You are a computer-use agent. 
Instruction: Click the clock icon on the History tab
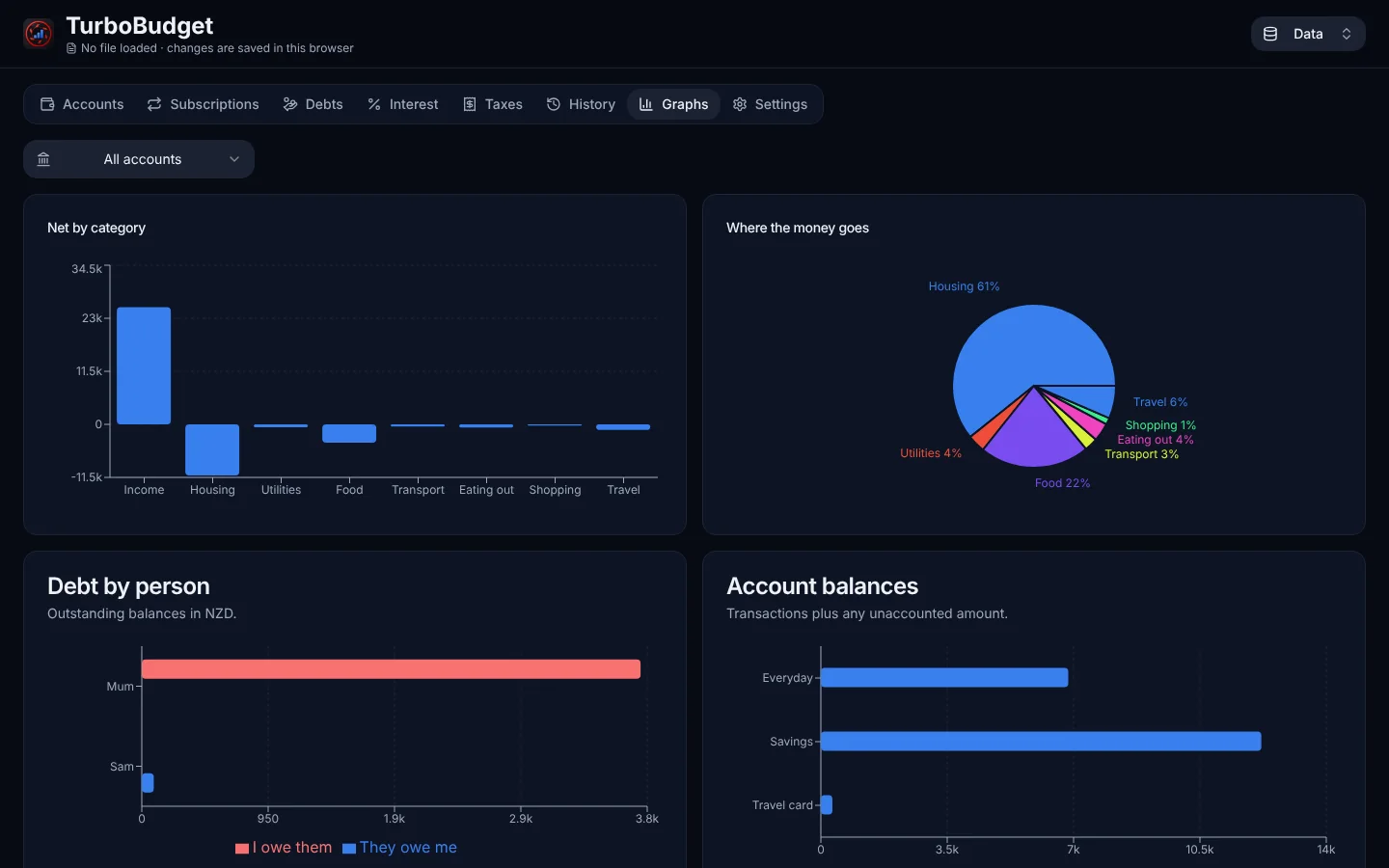[x=554, y=104]
